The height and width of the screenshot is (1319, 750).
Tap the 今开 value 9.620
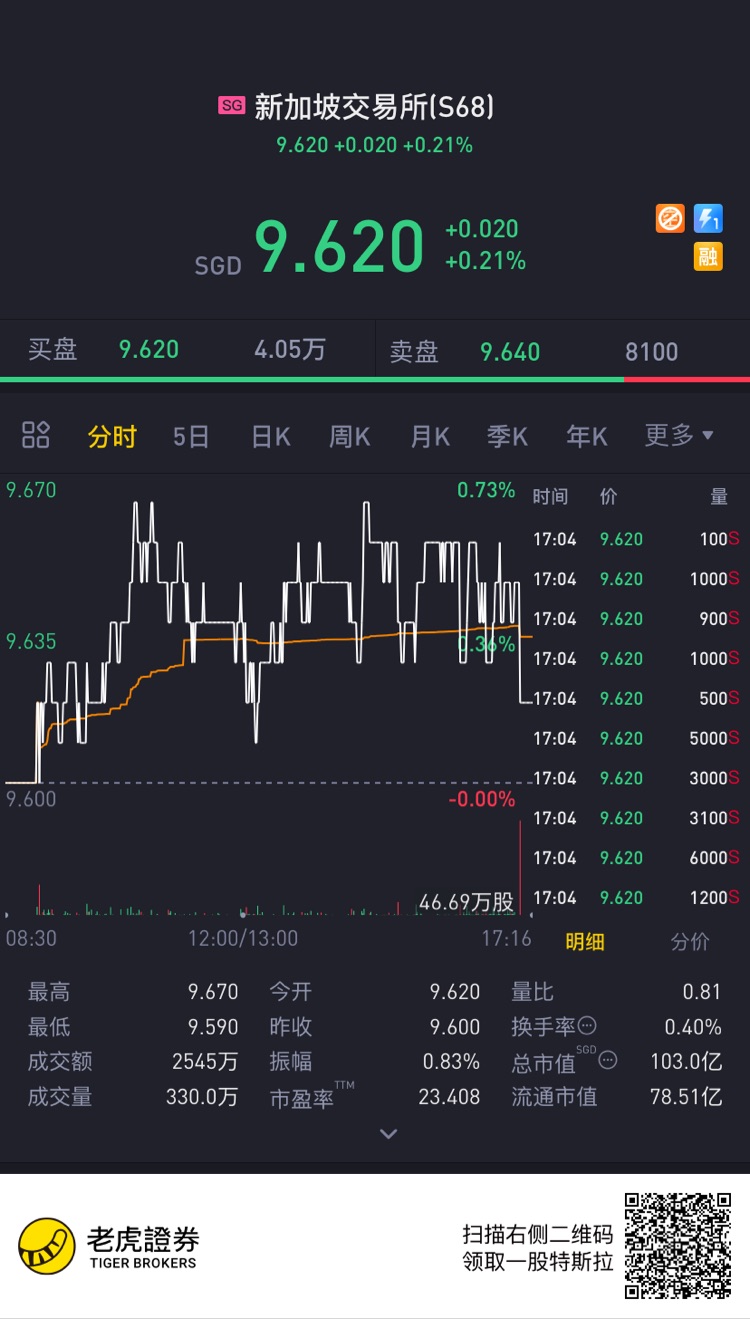[x=455, y=992]
